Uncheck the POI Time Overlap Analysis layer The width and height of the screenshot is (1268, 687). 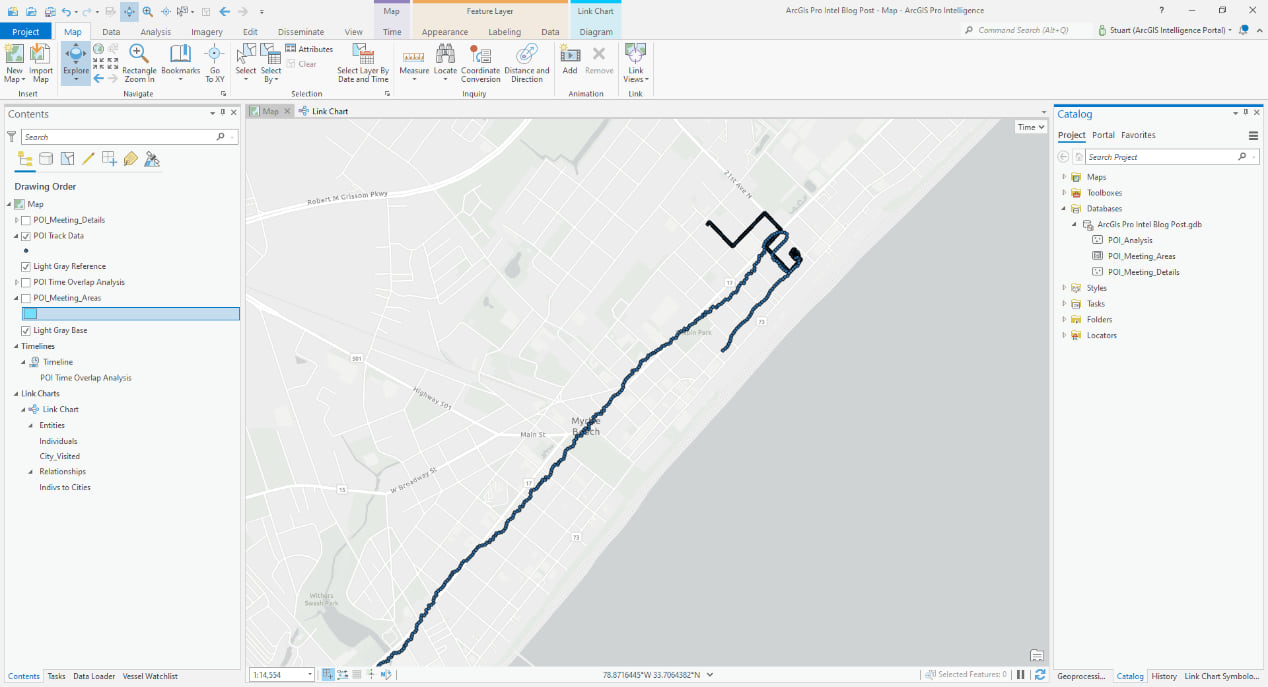coord(26,282)
